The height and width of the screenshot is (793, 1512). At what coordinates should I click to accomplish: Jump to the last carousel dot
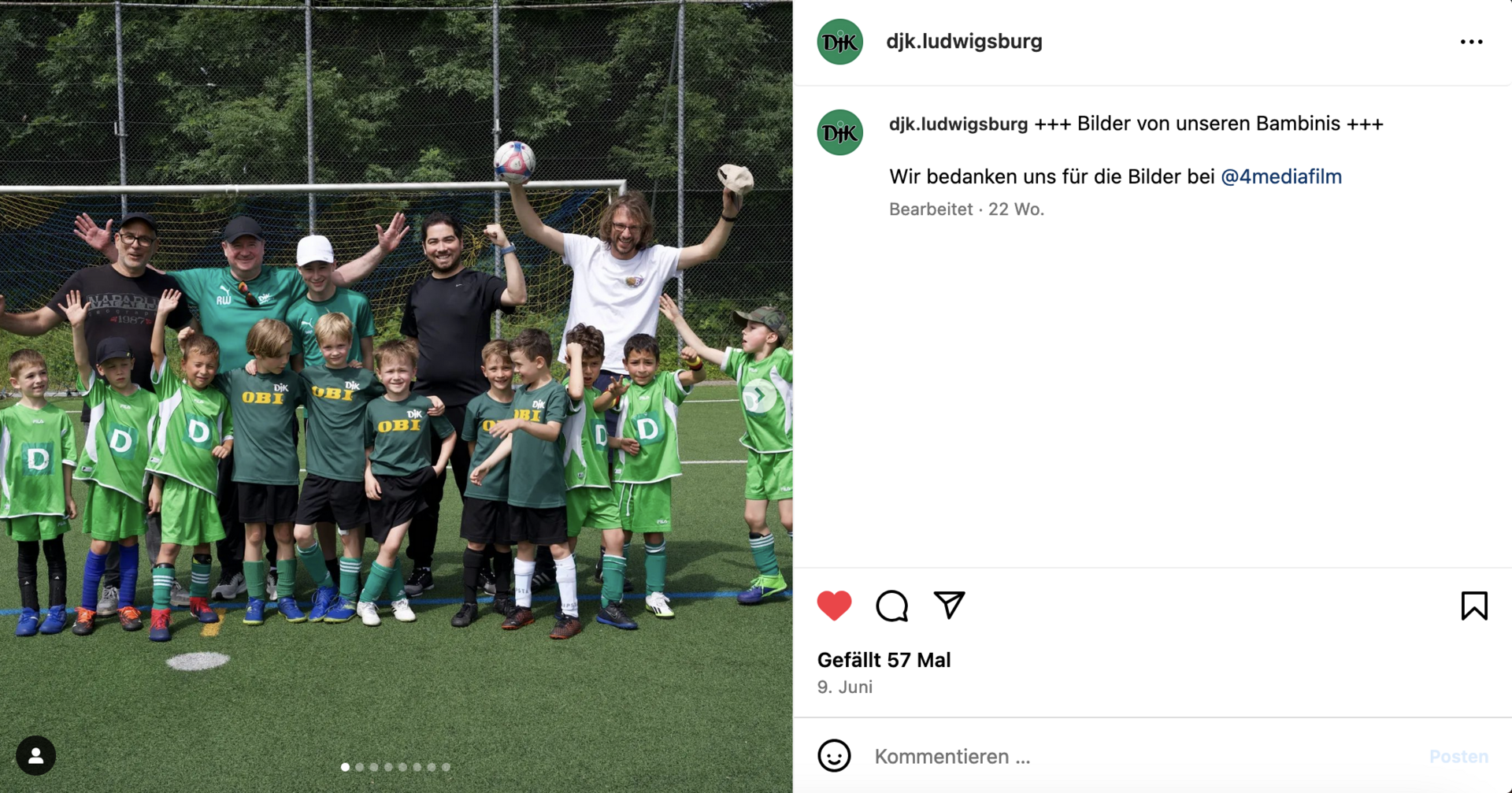tap(446, 767)
